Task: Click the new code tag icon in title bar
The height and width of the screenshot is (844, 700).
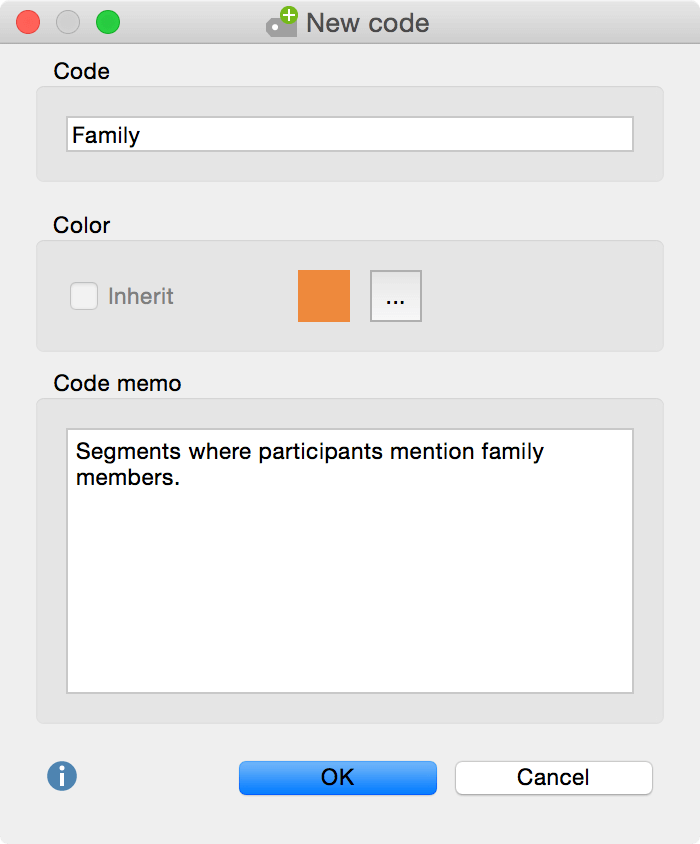Action: click(281, 23)
